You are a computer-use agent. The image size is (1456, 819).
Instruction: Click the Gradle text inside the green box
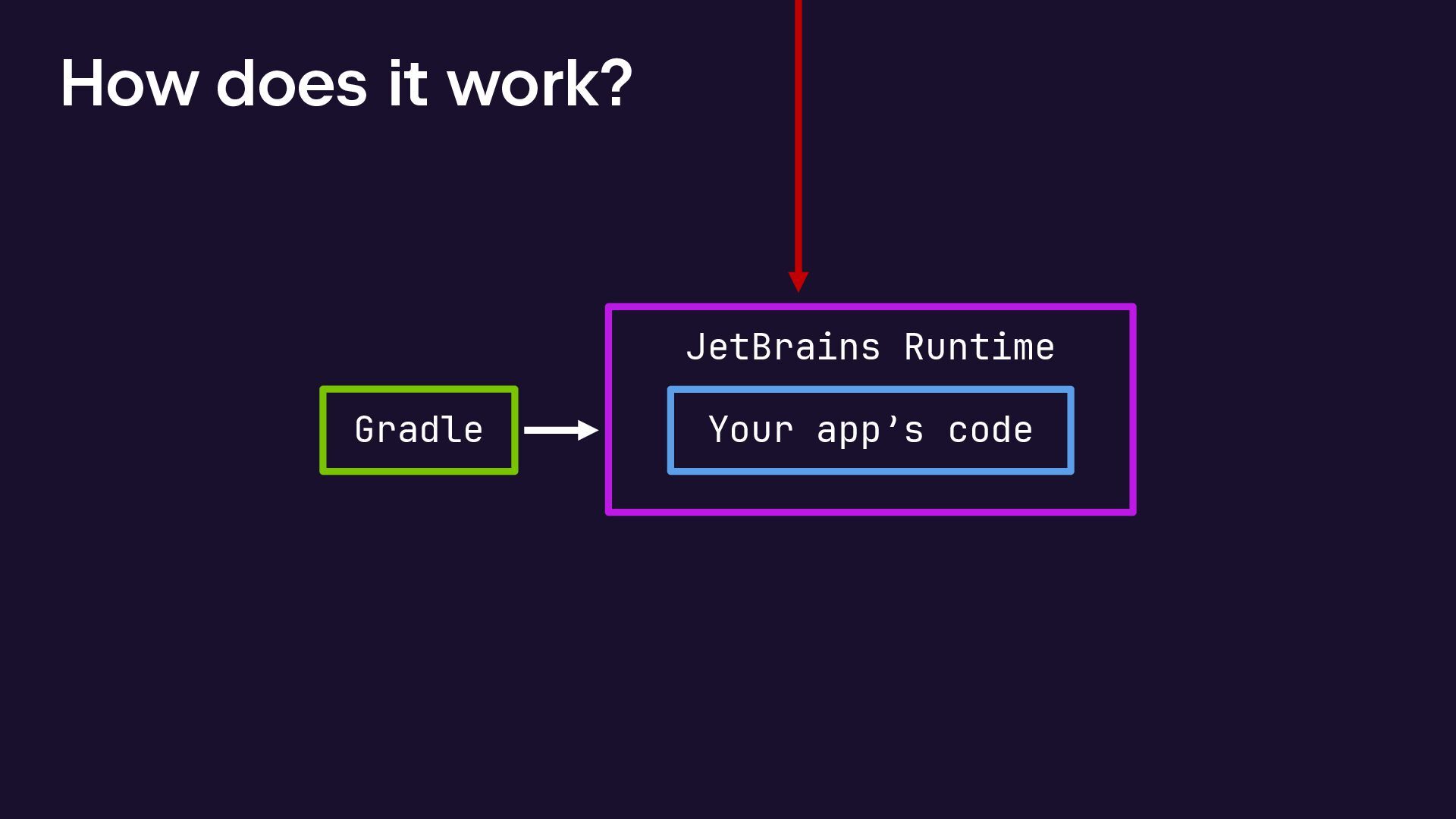tap(419, 430)
